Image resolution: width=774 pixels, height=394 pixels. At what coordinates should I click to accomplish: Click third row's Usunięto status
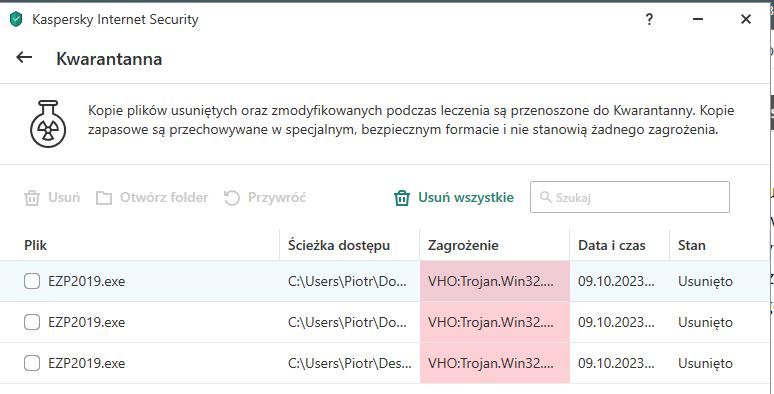(x=705, y=363)
